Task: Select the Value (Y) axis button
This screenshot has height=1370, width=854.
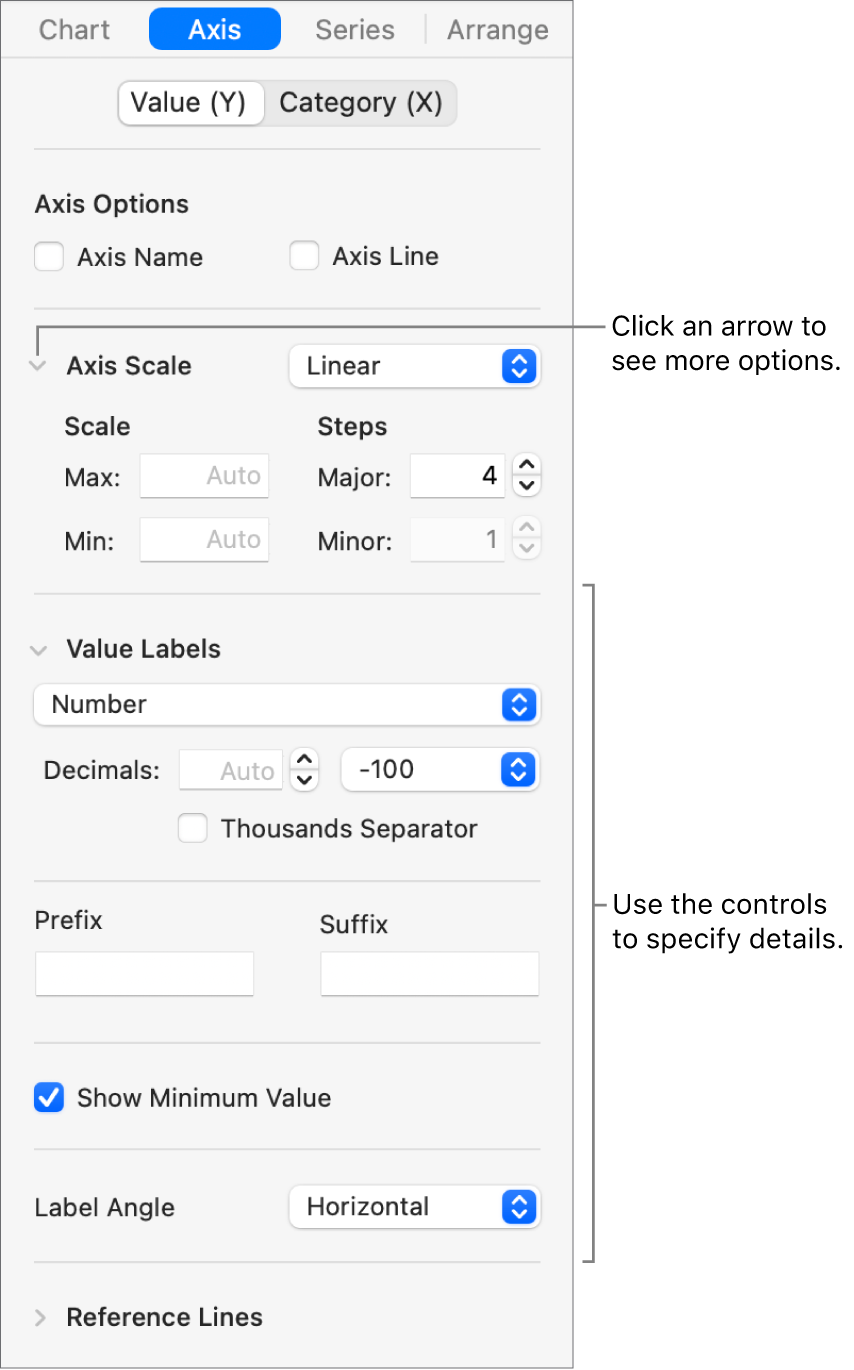Action: pos(189,103)
